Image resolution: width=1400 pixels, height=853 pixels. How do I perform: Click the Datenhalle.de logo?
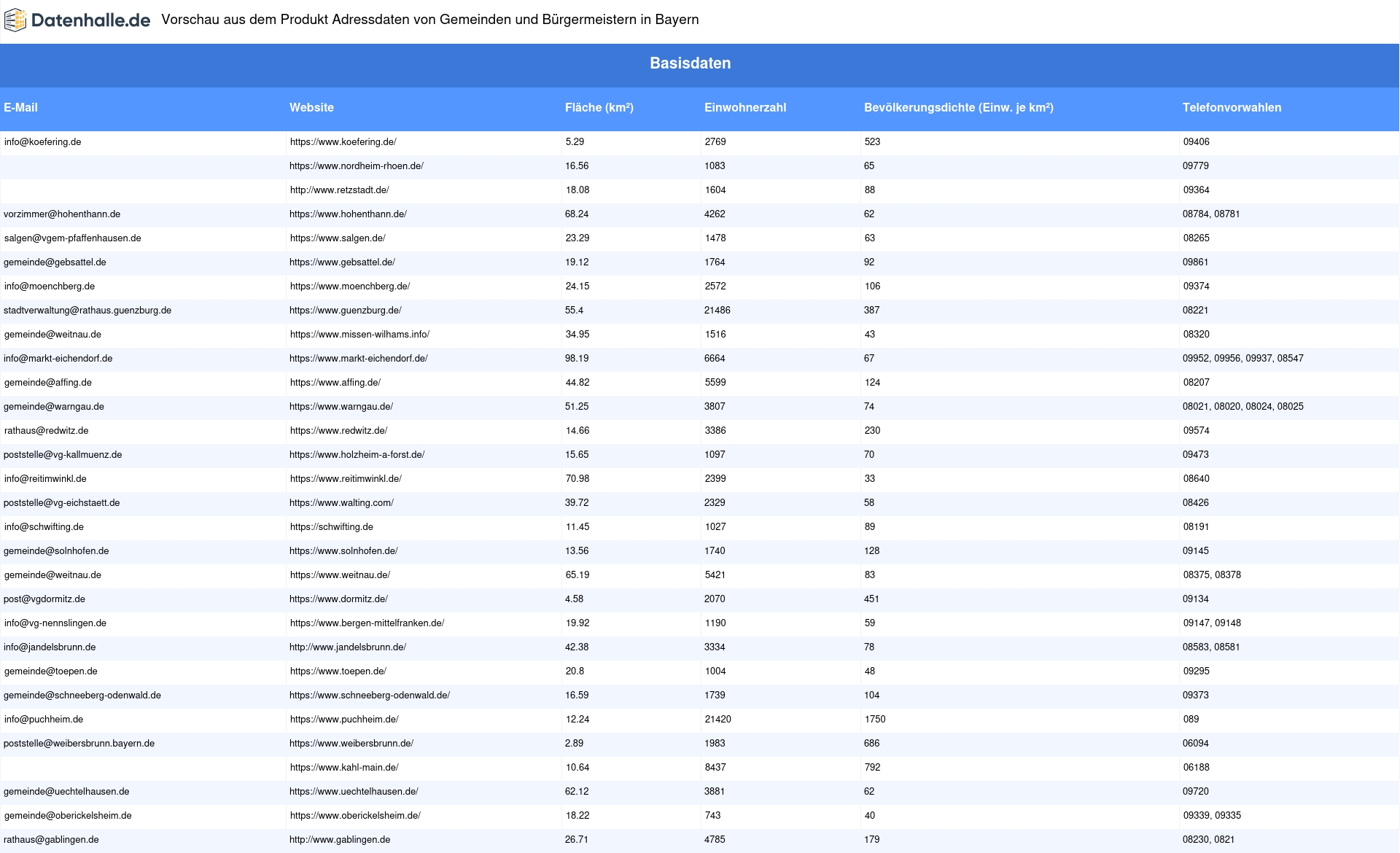(77, 20)
